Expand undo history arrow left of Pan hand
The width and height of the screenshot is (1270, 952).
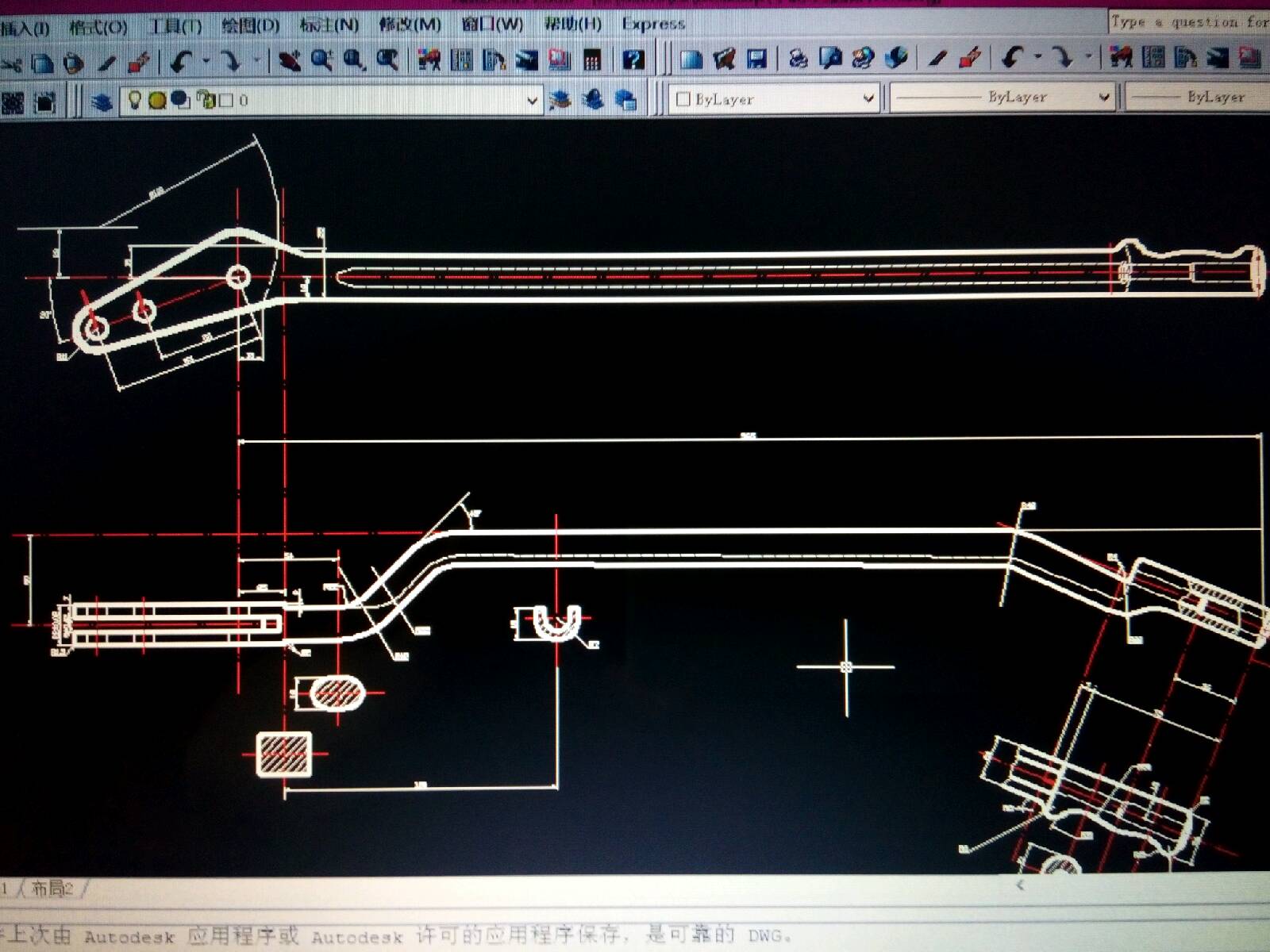[206, 61]
